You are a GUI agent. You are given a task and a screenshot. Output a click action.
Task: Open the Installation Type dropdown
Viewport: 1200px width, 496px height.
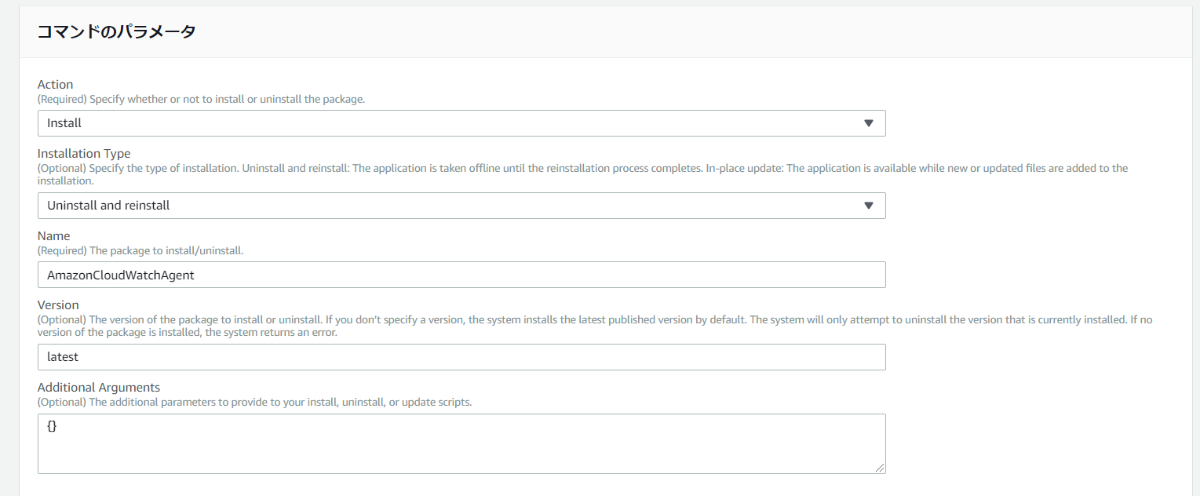click(x=461, y=205)
